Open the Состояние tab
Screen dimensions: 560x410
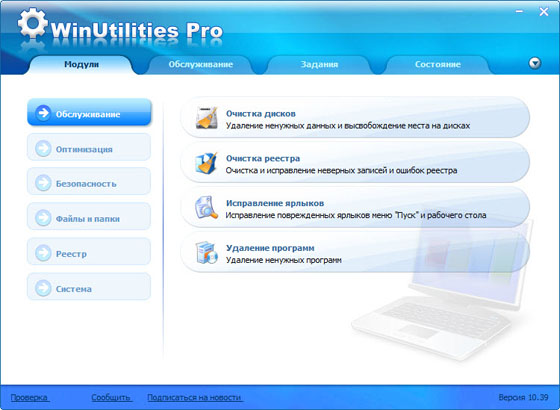(x=438, y=64)
